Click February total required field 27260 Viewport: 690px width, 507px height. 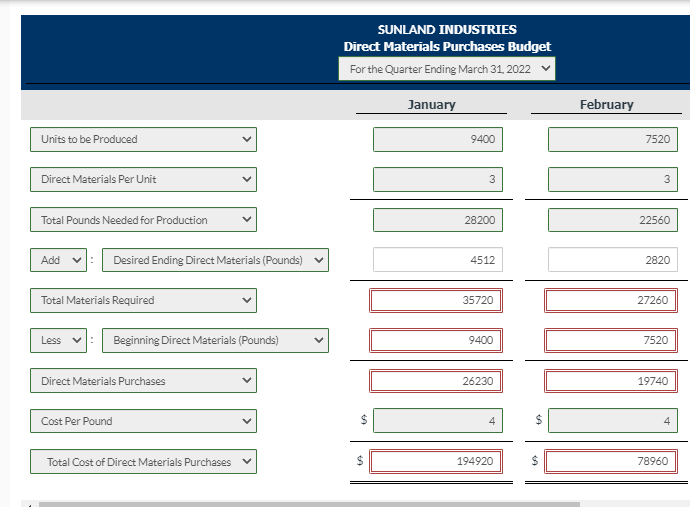tap(611, 301)
